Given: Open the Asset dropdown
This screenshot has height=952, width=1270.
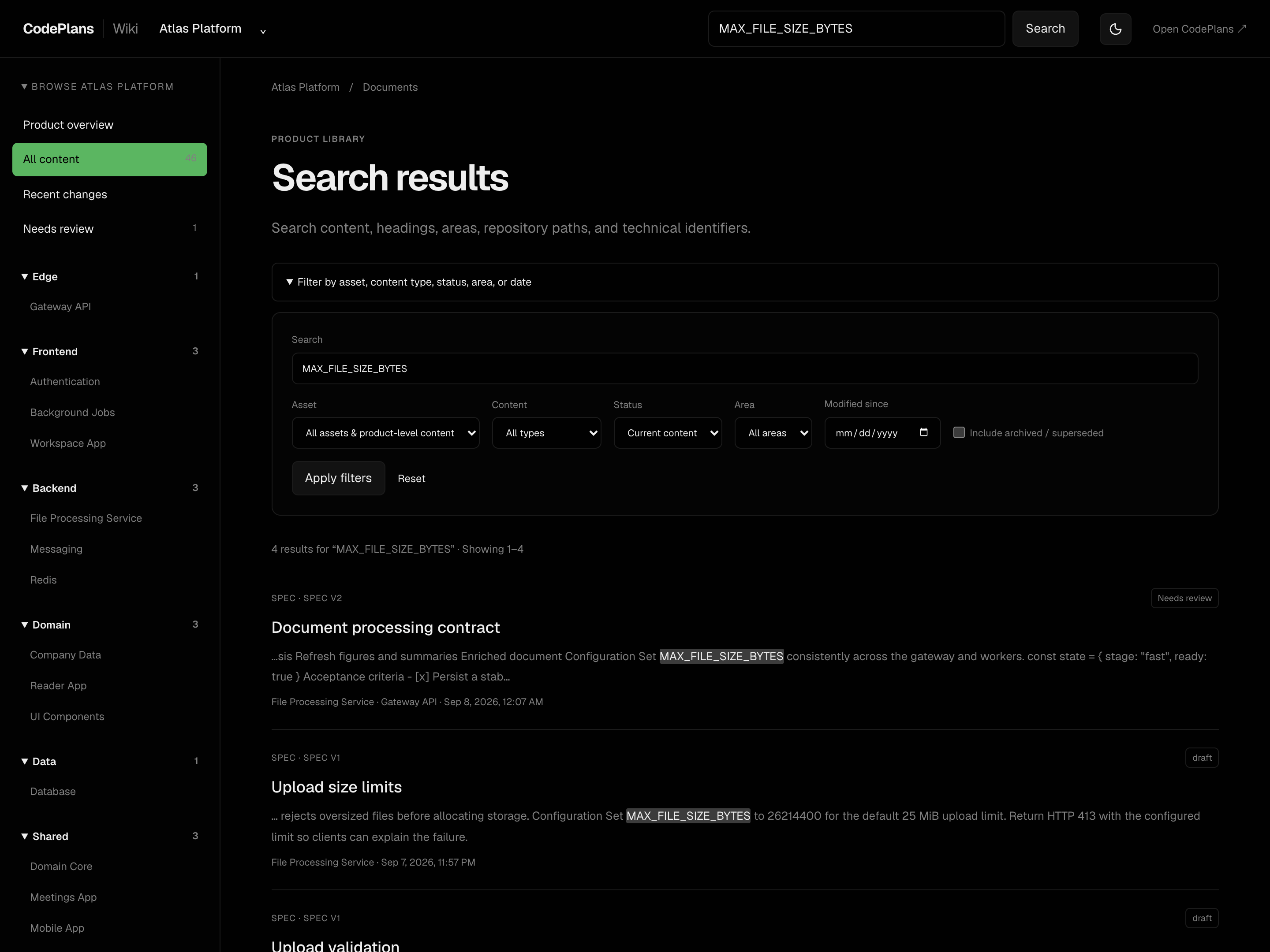Looking at the screenshot, I should [385, 433].
